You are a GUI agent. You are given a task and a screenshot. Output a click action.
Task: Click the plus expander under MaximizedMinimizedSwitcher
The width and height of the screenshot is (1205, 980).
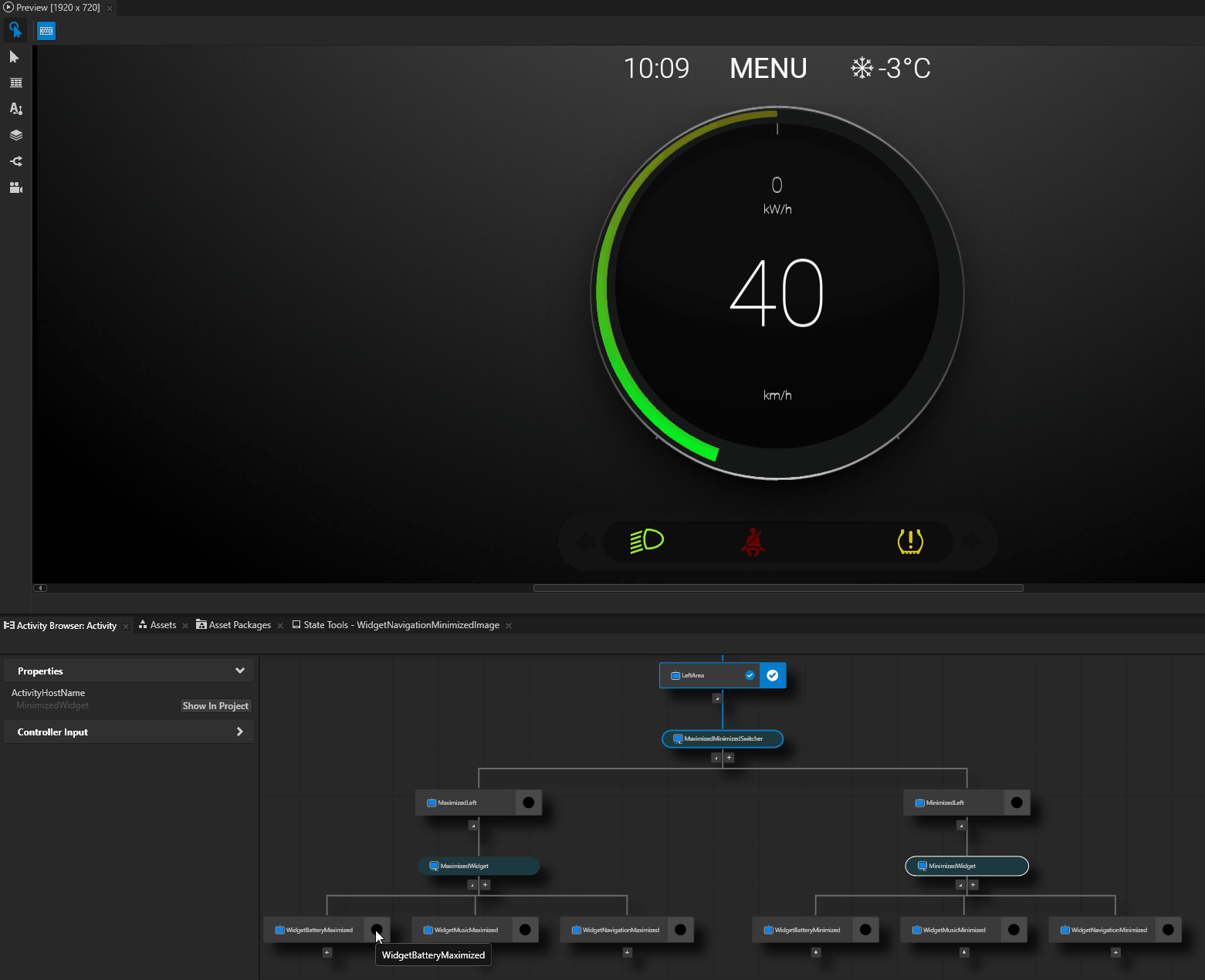[x=729, y=757]
